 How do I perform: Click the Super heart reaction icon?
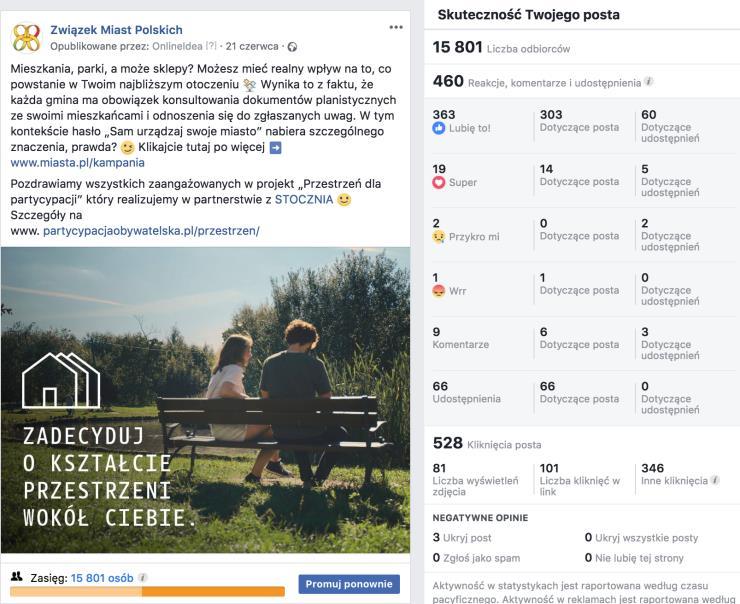(x=438, y=182)
